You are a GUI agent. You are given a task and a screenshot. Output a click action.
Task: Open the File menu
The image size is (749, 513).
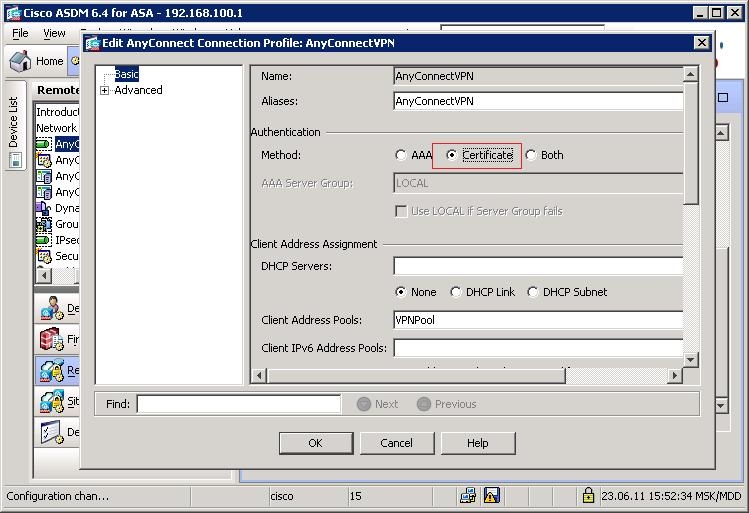click(20, 33)
